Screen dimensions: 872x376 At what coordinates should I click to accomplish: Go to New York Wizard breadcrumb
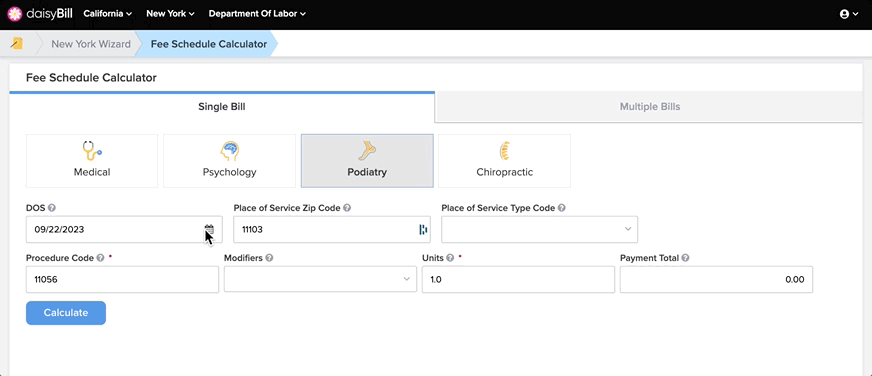point(91,44)
